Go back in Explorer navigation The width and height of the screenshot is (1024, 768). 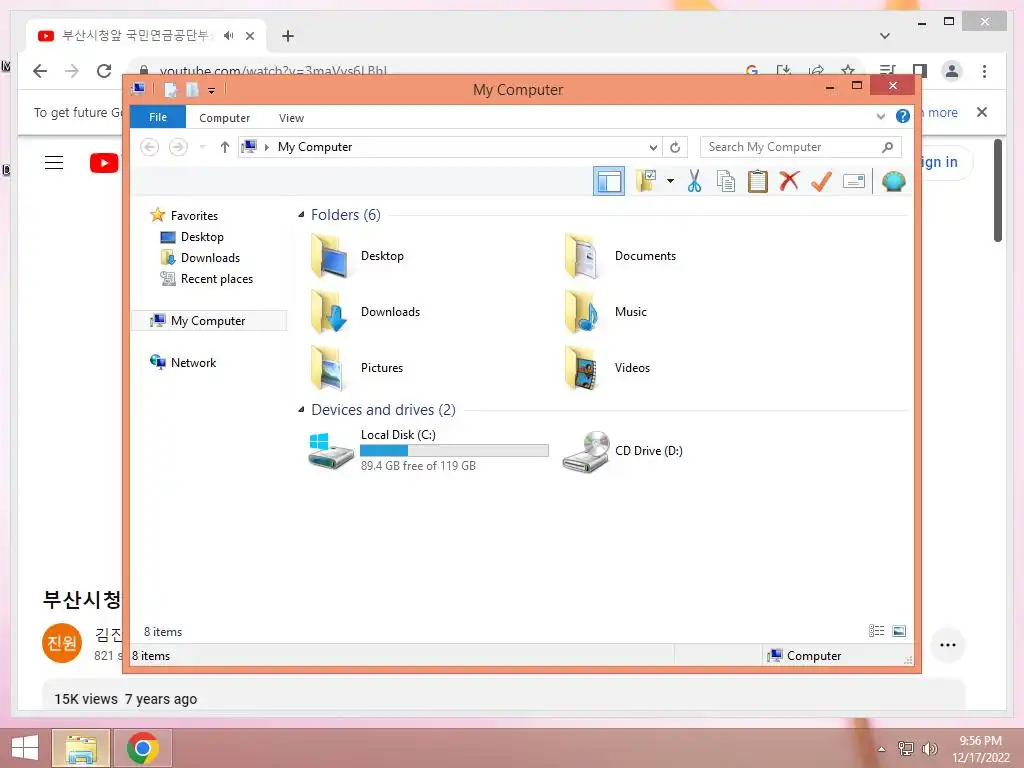click(x=150, y=147)
